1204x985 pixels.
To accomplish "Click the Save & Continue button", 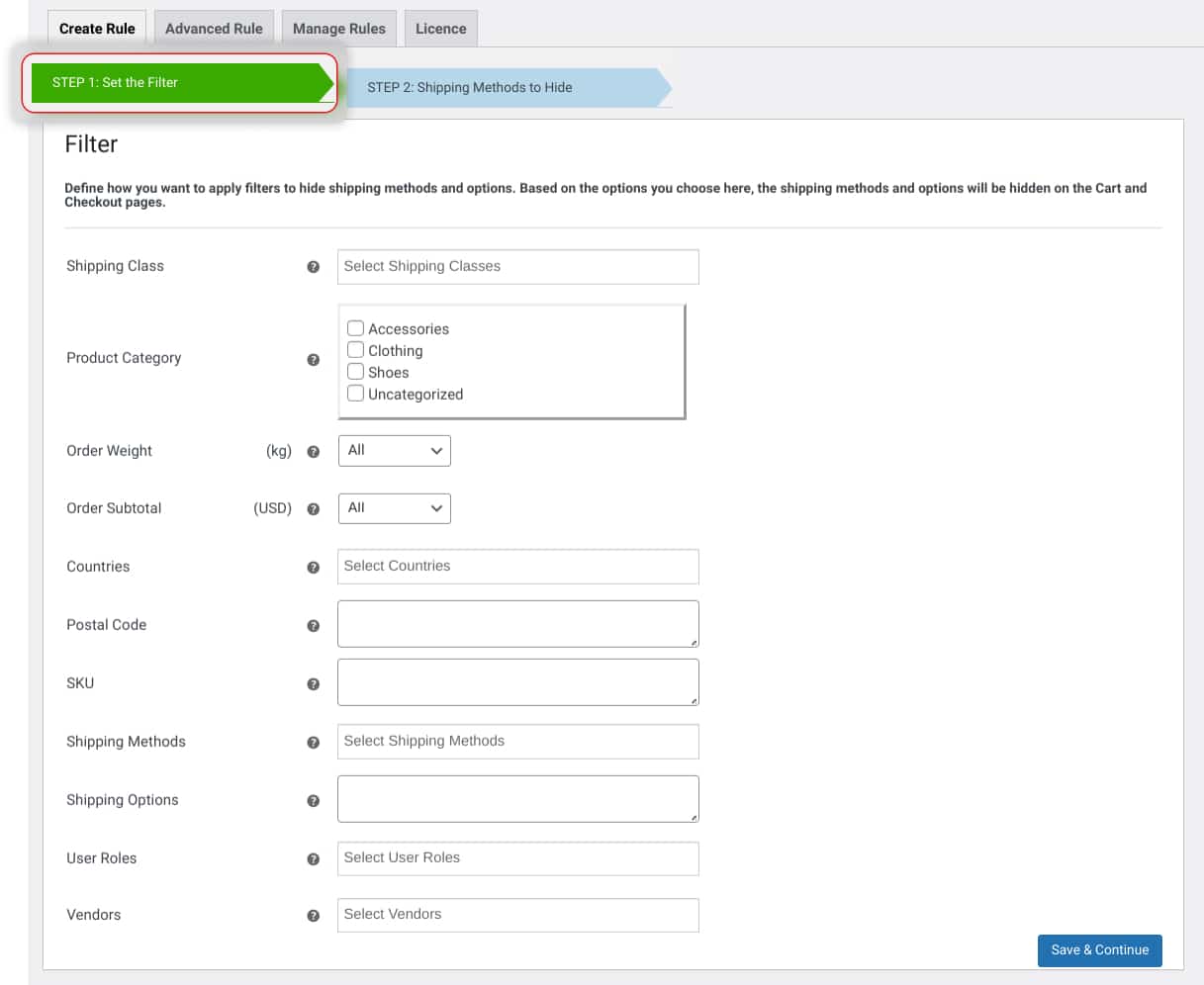I will (x=1100, y=950).
